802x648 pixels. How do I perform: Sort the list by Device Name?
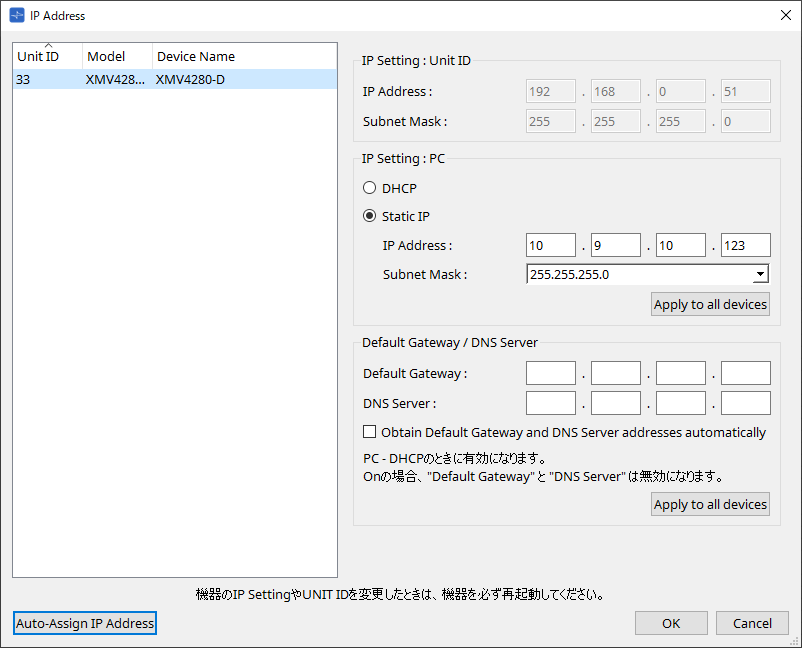(x=195, y=57)
